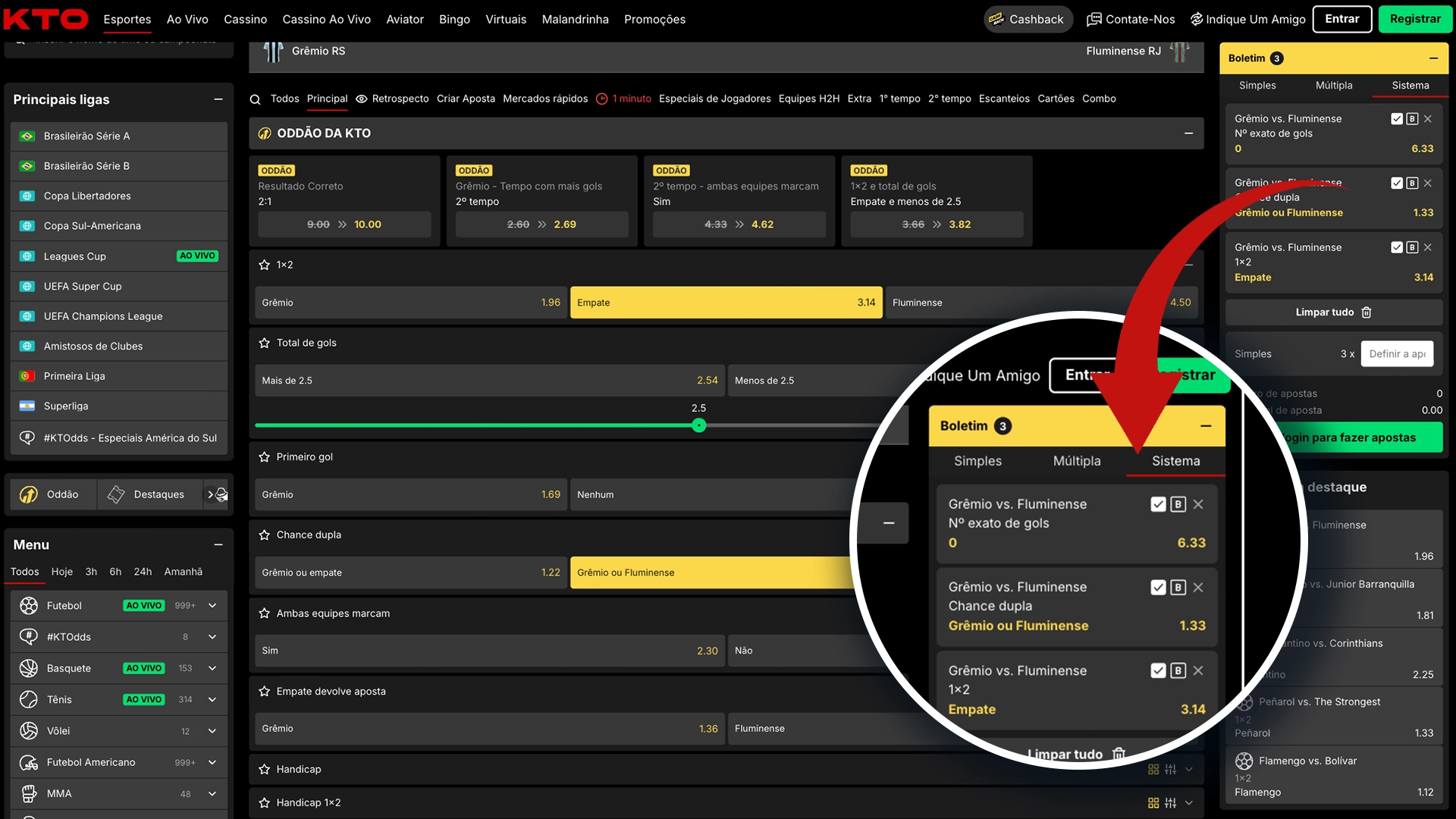Image resolution: width=1456 pixels, height=819 pixels.
Task: Click Flamengo 1.12 featured odds
Action: click(x=1334, y=792)
